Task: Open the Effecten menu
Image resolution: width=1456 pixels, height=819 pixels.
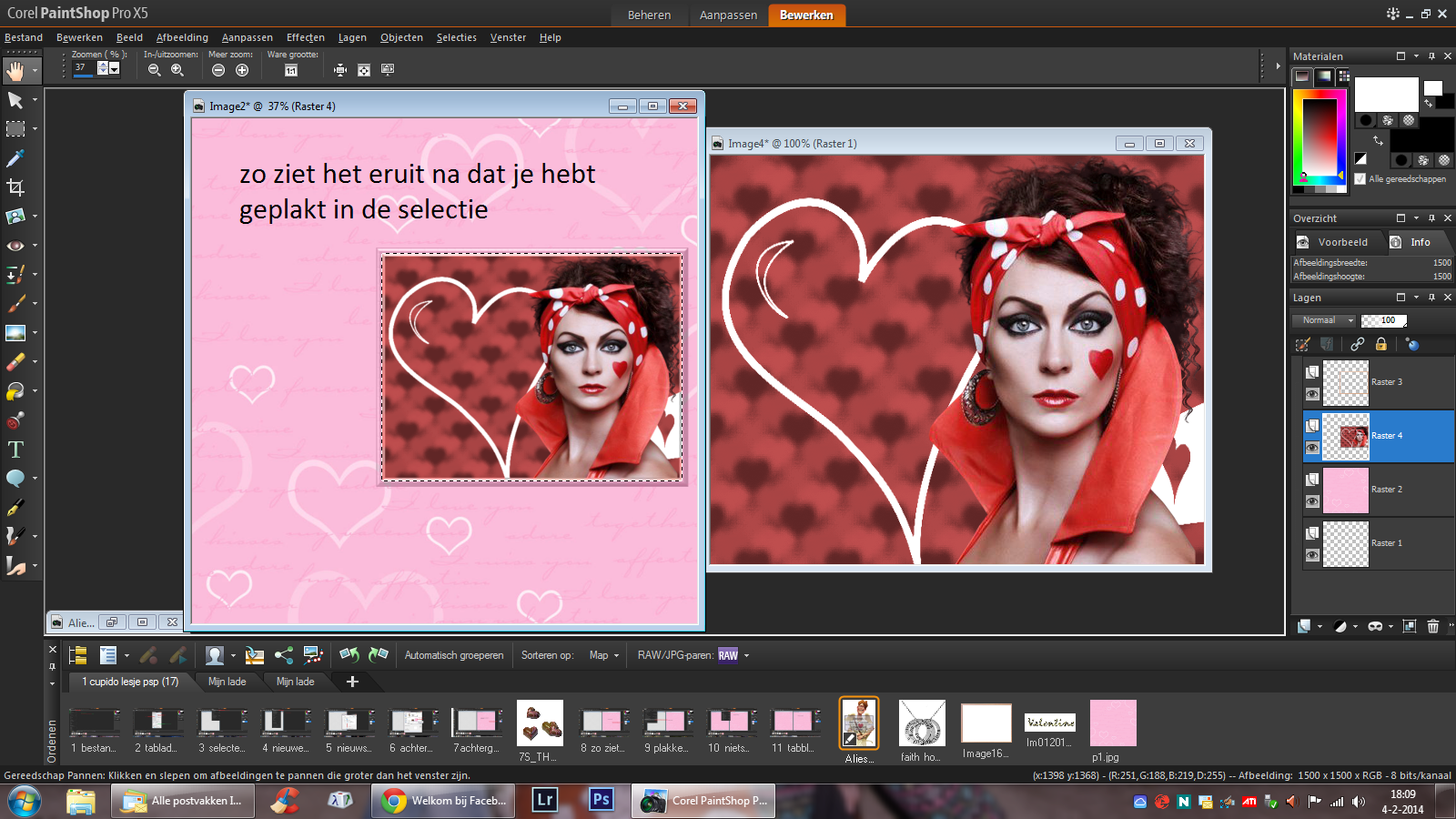Action: tap(306, 37)
